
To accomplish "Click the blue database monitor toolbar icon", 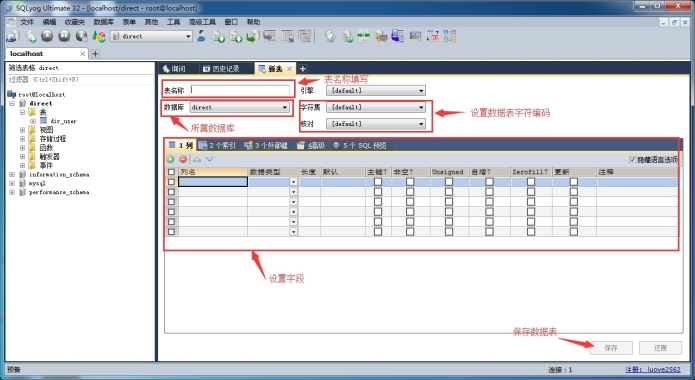I will (x=398, y=36).
